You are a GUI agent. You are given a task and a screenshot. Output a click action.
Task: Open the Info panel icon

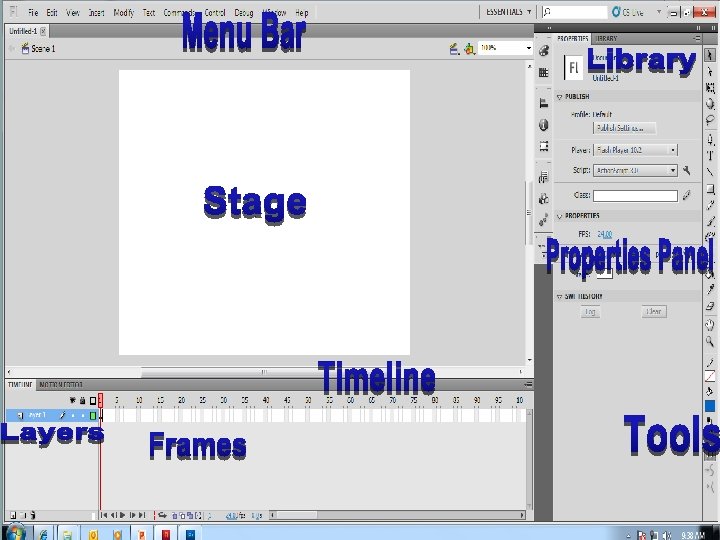[544, 124]
